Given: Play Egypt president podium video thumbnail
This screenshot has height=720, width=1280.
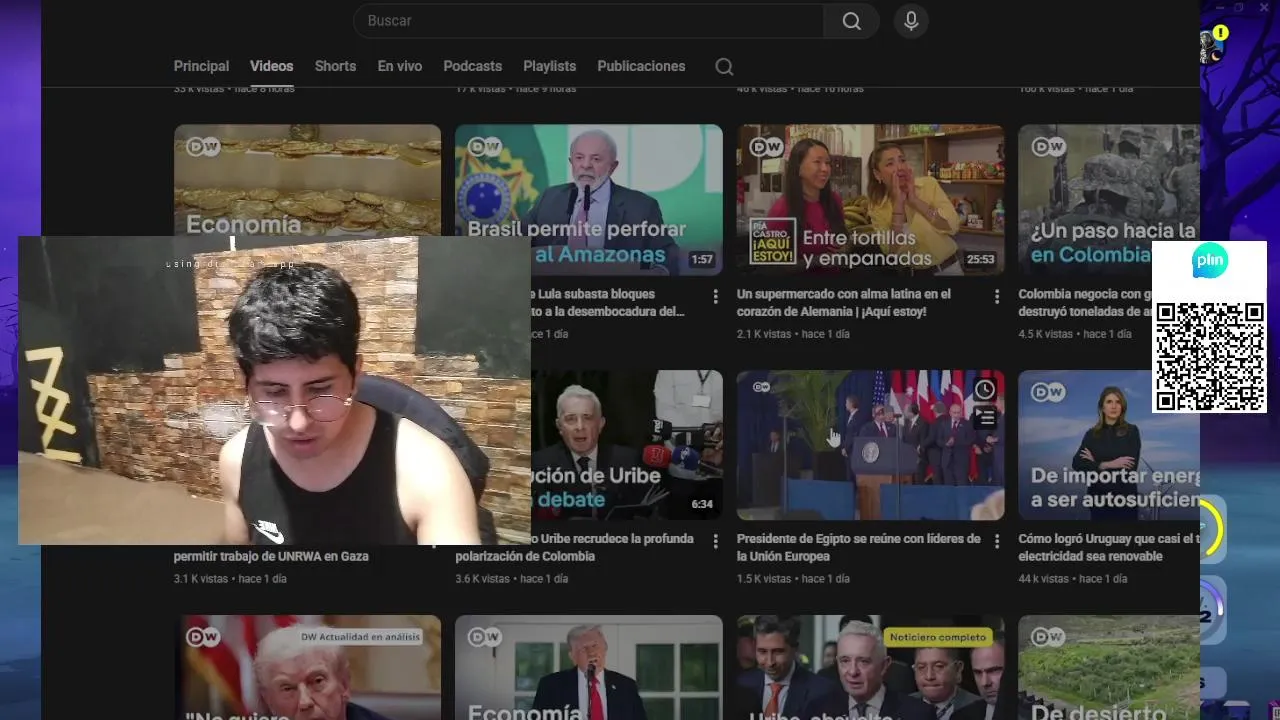Looking at the screenshot, I should 870,445.
